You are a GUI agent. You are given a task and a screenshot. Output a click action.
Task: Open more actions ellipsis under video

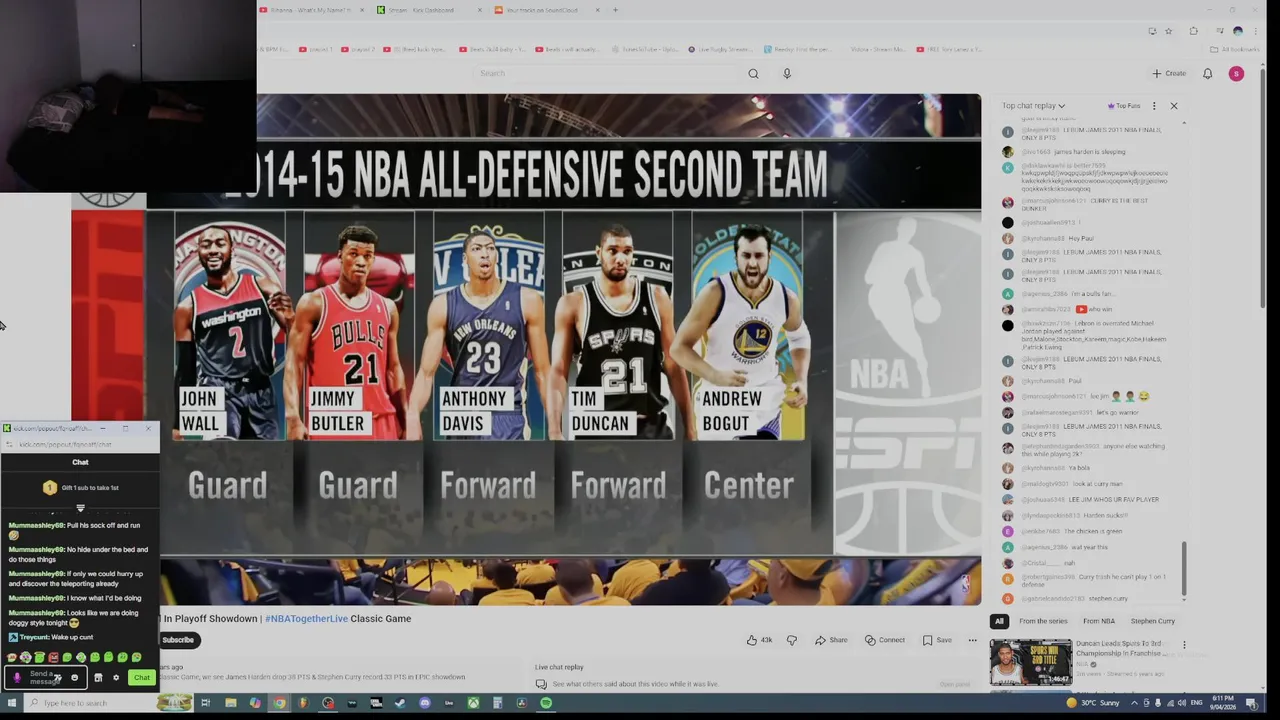coord(972,640)
